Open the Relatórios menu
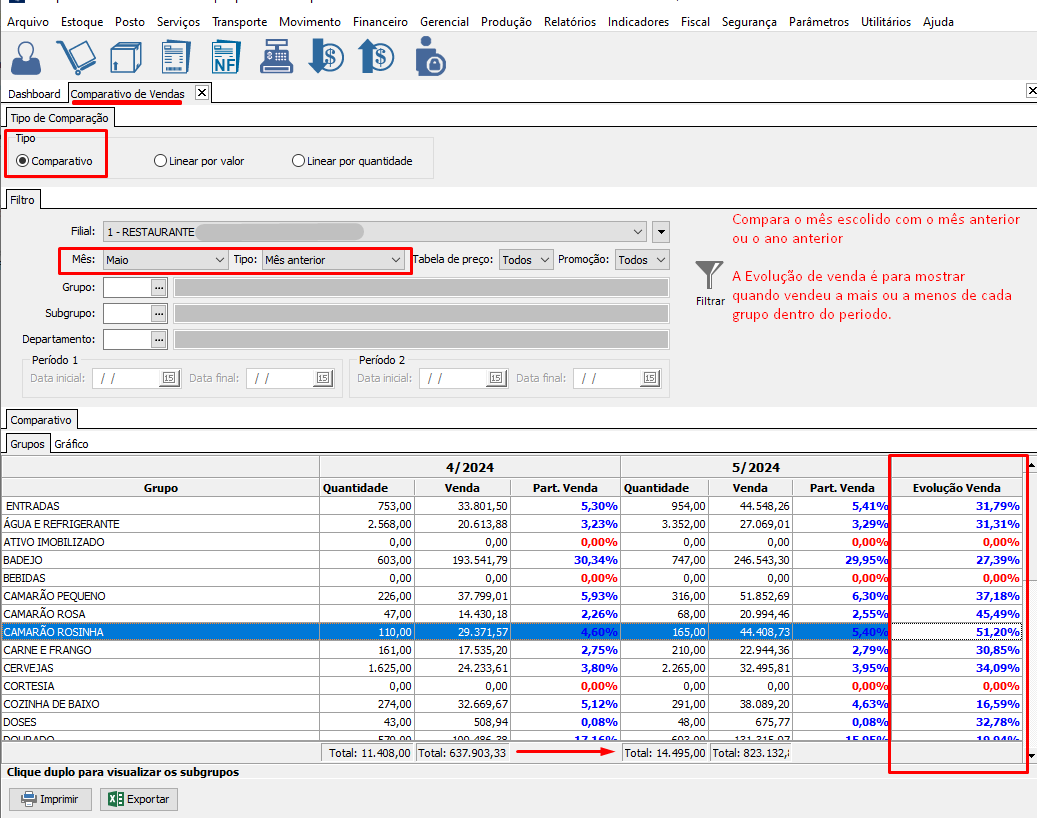Image resolution: width=1037 pixels, height=818 pixels. [x=569, y=22]
